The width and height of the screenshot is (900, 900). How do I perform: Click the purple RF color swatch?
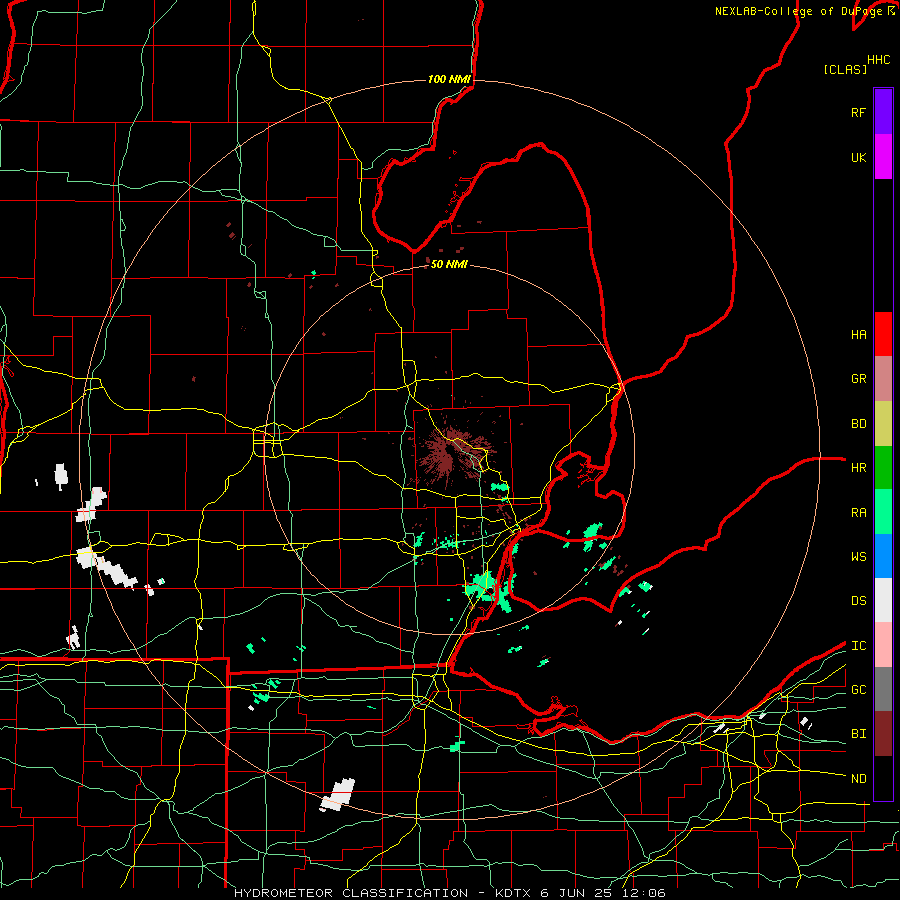coord(883,112)
